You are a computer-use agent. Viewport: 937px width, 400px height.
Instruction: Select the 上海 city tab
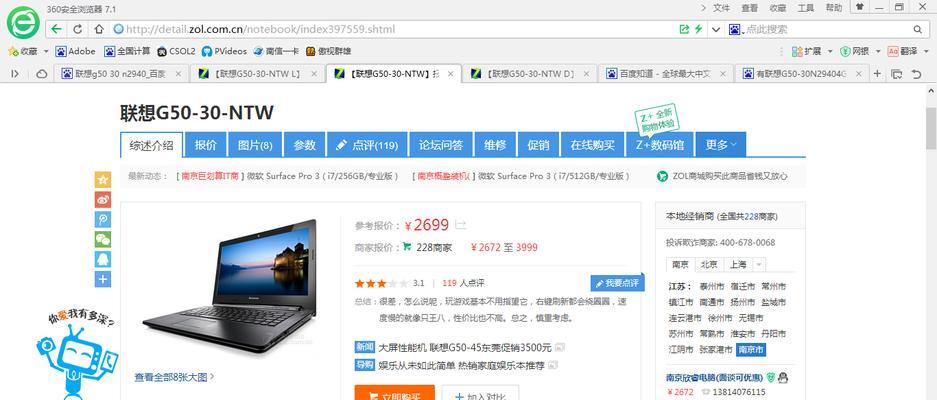[x=738, y=264]
